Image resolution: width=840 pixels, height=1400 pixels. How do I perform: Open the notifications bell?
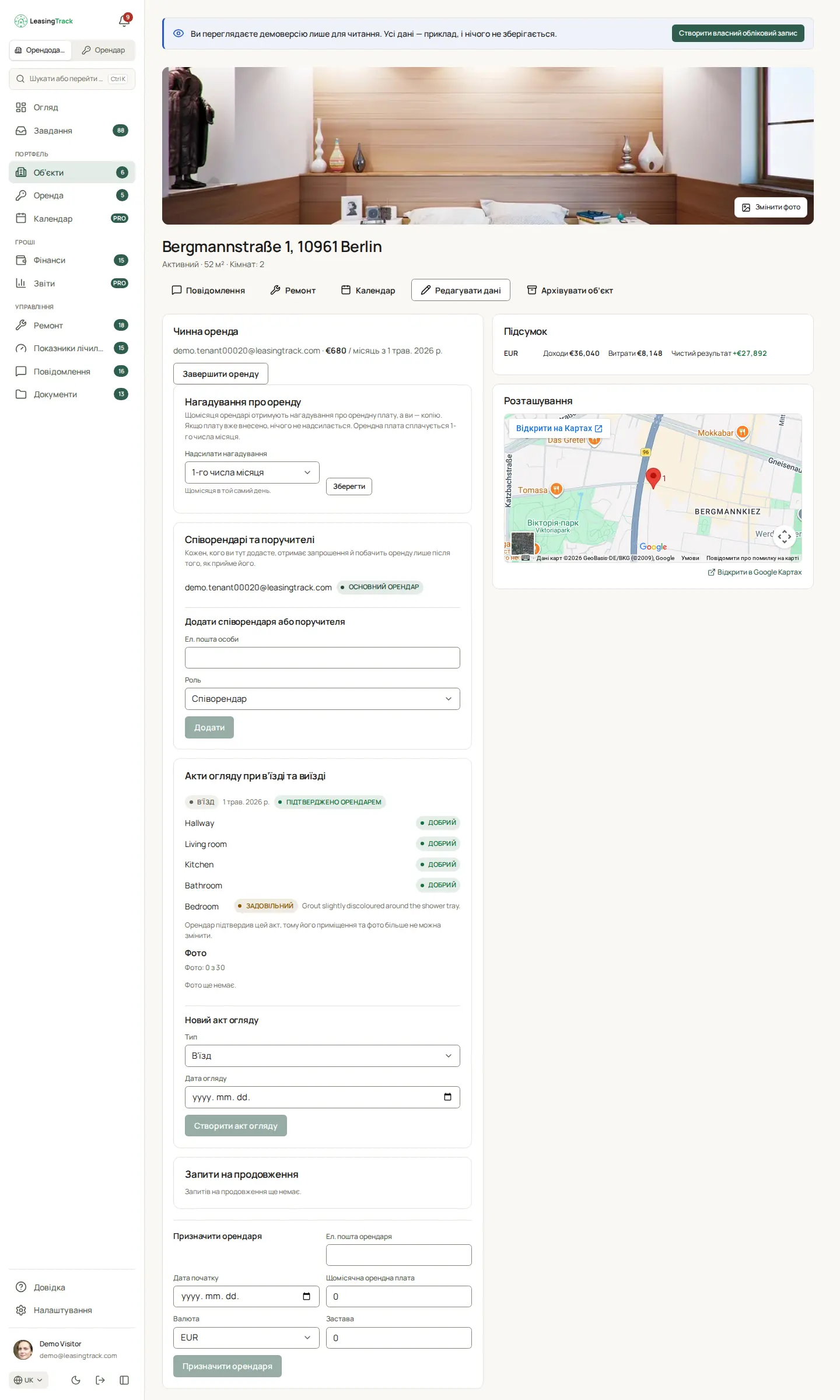point(124,21)
